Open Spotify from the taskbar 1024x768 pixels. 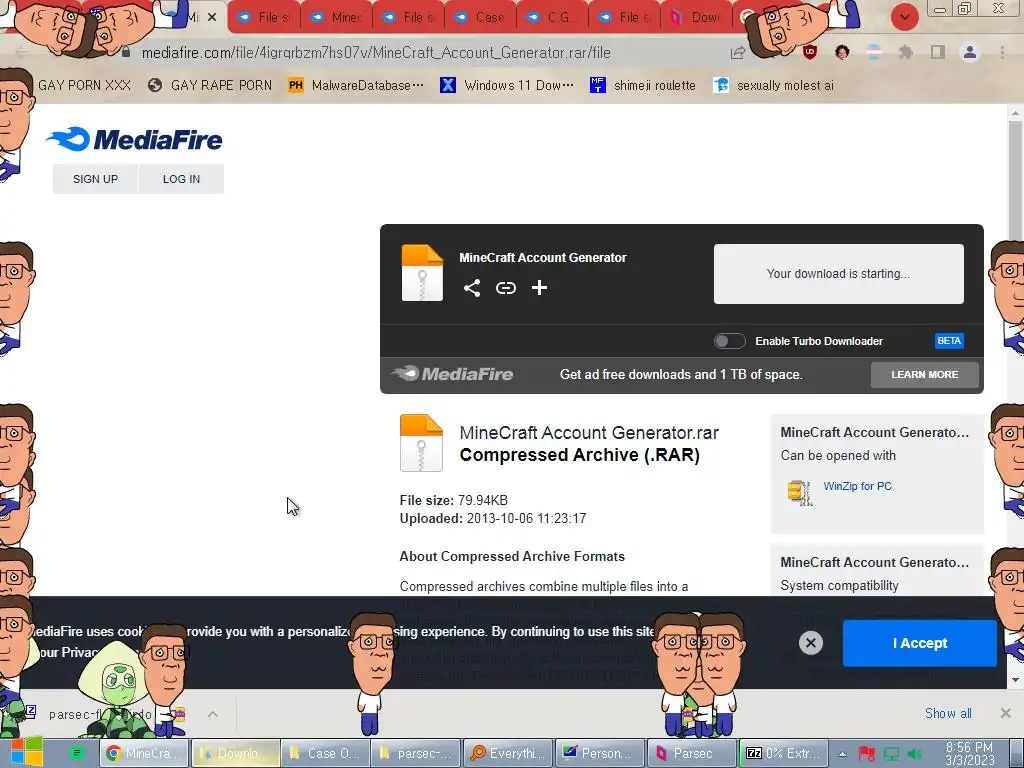coord(76,753)
